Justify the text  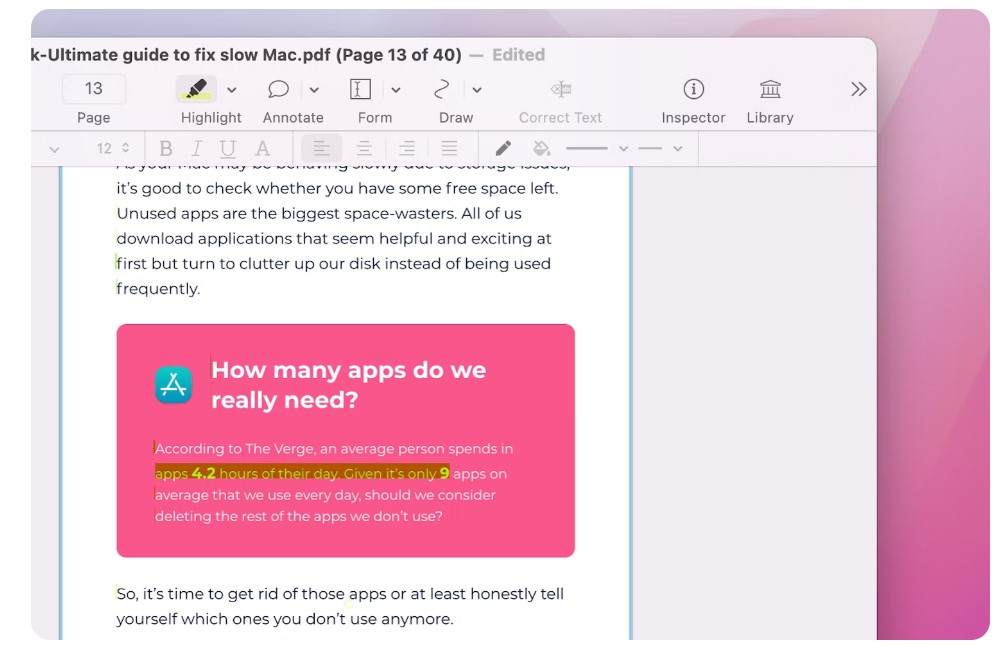(x=449, y=148)
